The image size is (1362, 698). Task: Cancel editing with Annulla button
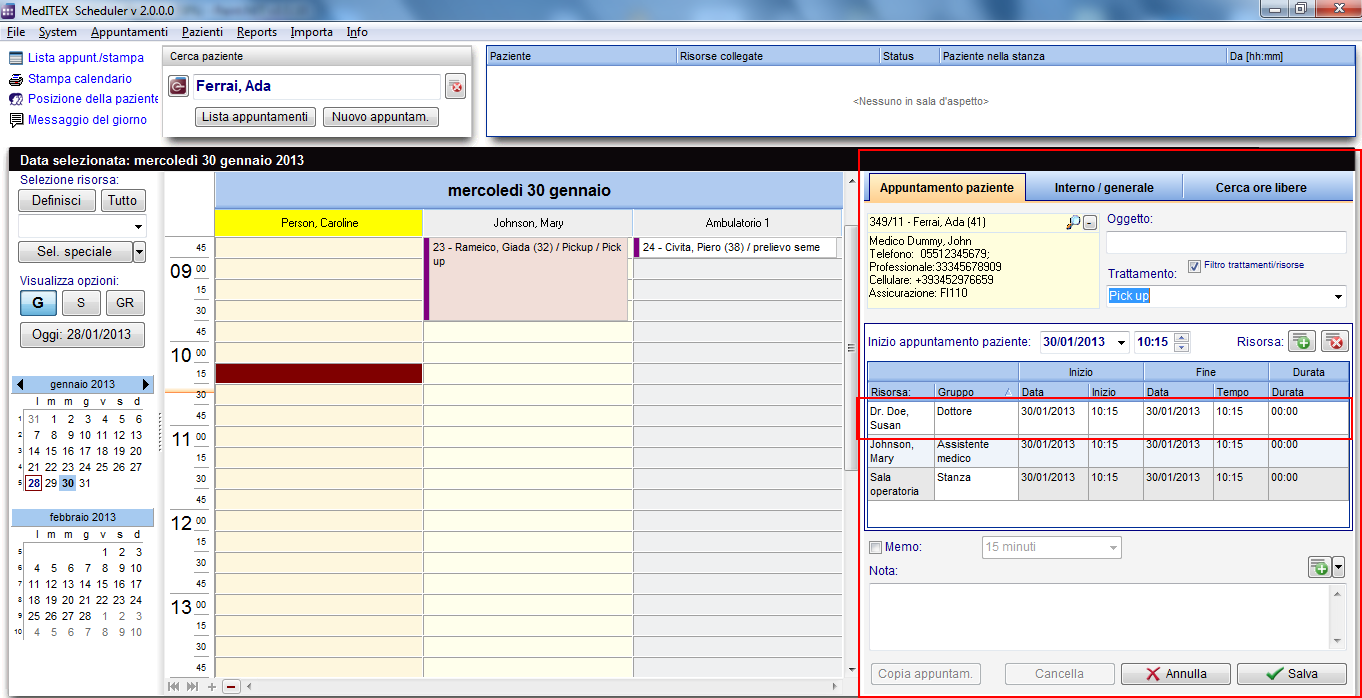click(x=1176, y=674)
